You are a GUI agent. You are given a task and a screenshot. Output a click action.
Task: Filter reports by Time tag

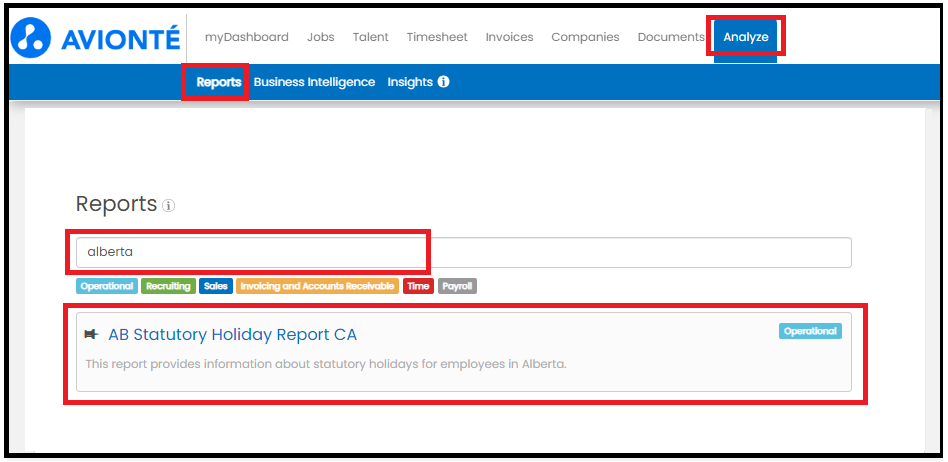coord(418,286)
